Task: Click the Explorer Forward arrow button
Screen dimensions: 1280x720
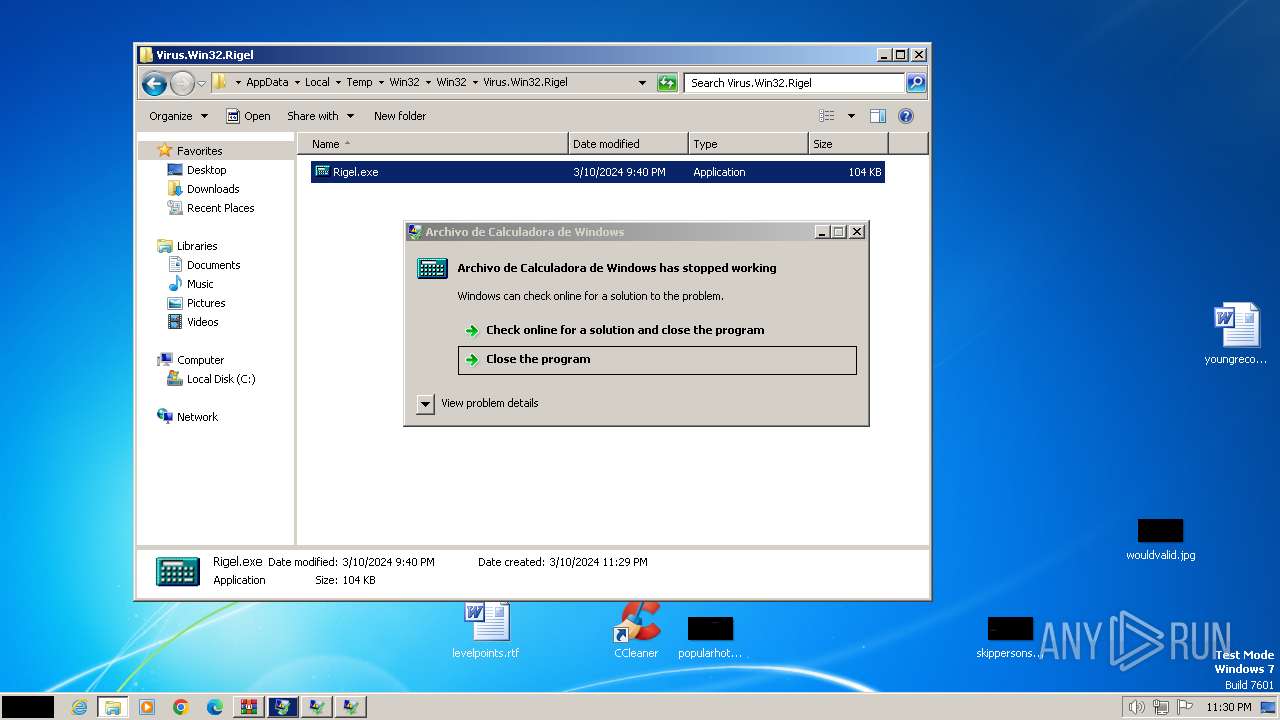Action: point(182,83)
